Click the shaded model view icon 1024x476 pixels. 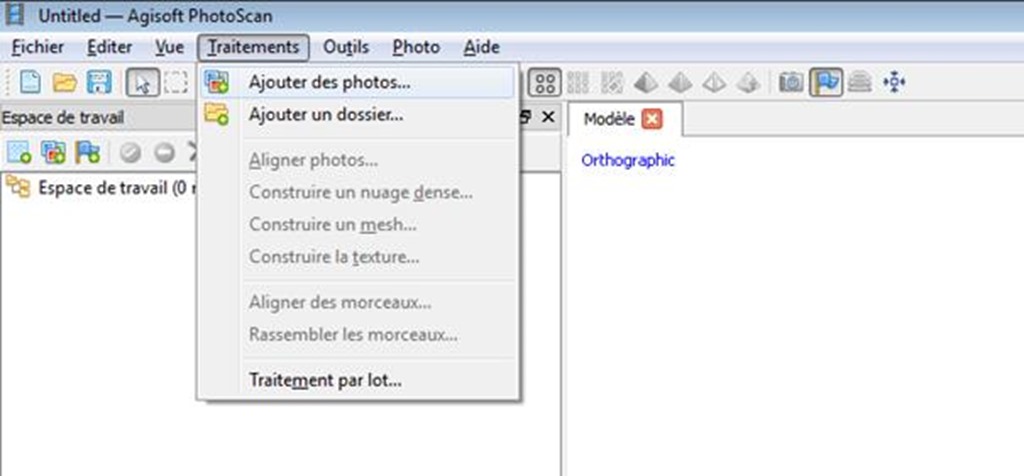point(646,82)
